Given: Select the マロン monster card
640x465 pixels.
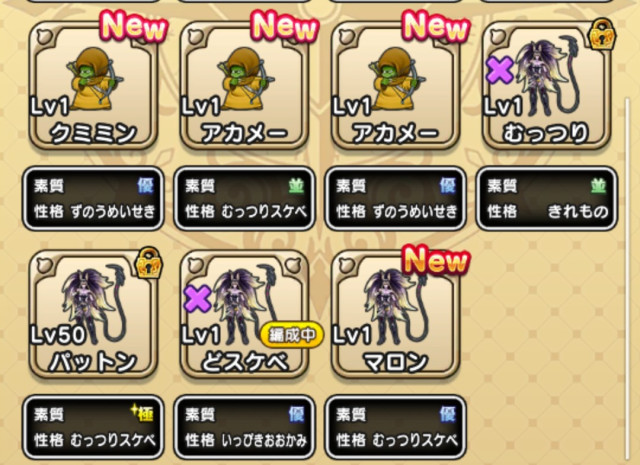Looking at the screenshot, I should [x=395, y=314].
